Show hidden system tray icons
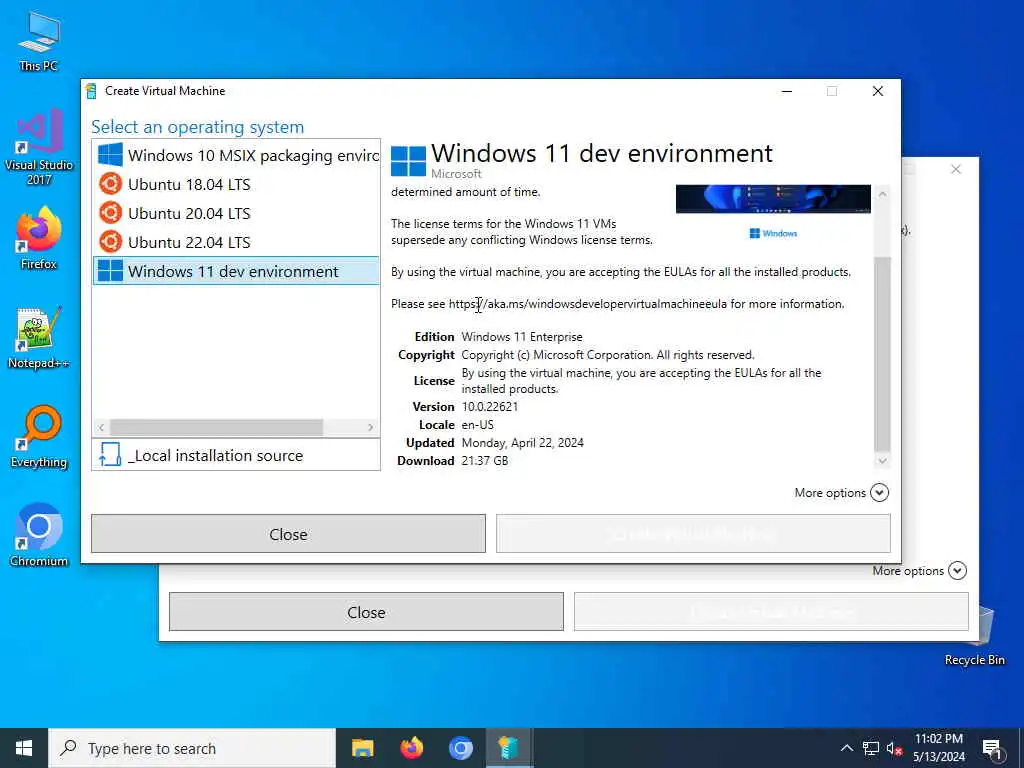 pyautogui.click(x=846, y=748)
